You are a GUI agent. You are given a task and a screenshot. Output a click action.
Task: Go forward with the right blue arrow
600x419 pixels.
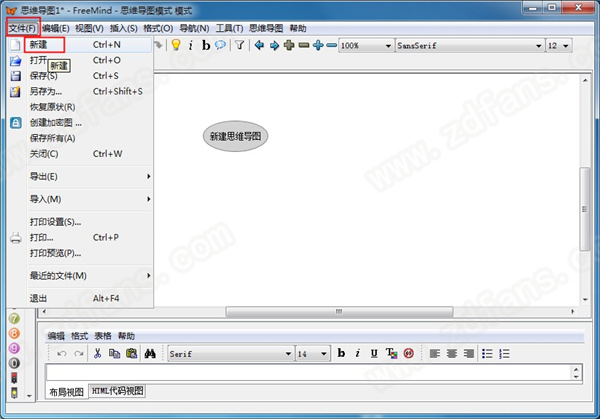(274, 46)
